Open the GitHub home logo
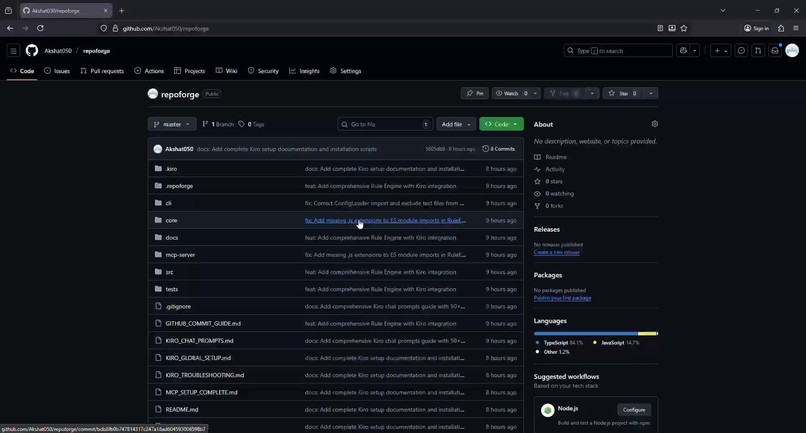This screenshot has width=806, height=433. (x=32, y=50)
